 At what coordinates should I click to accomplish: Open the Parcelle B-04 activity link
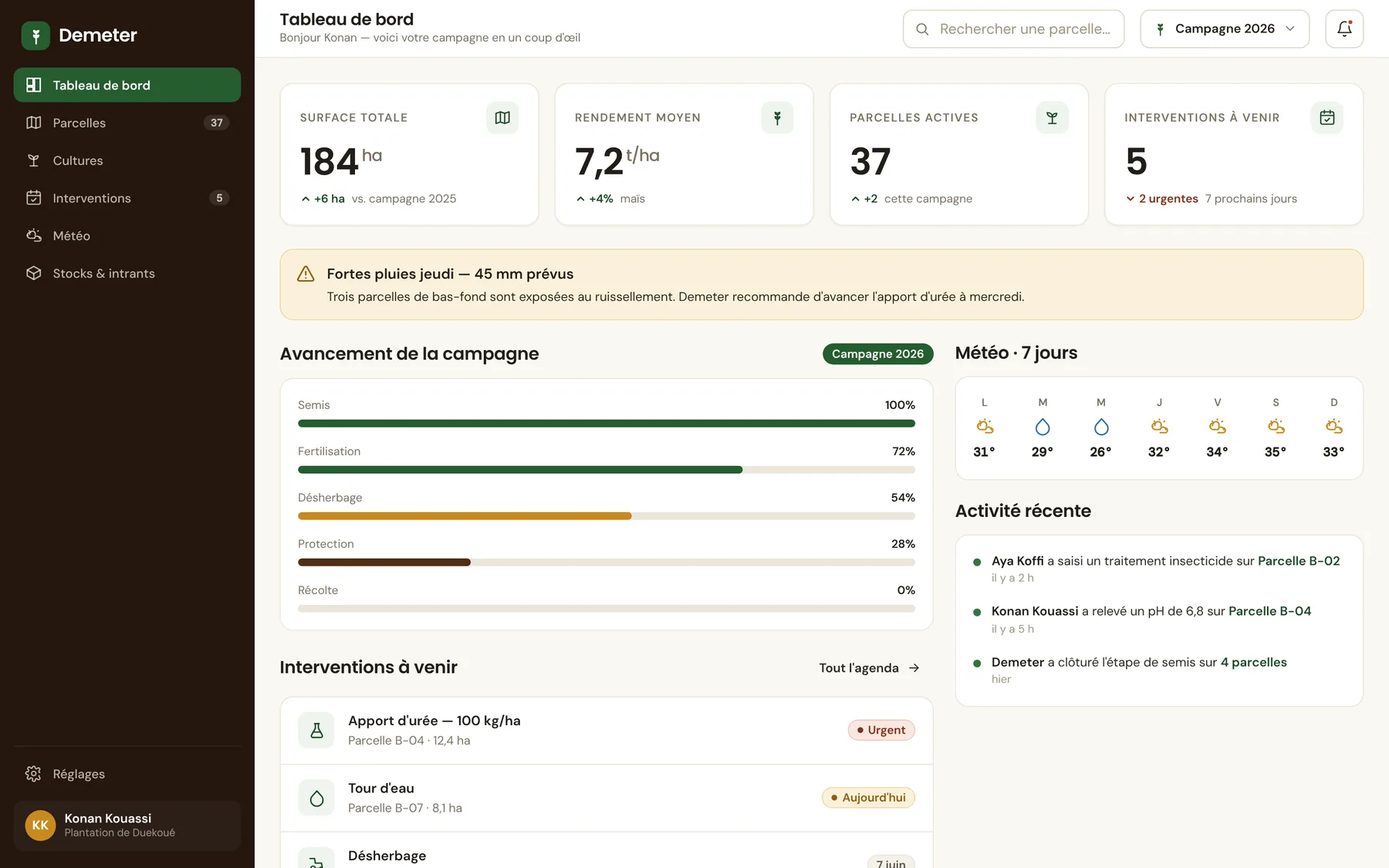pos(1269,611)
